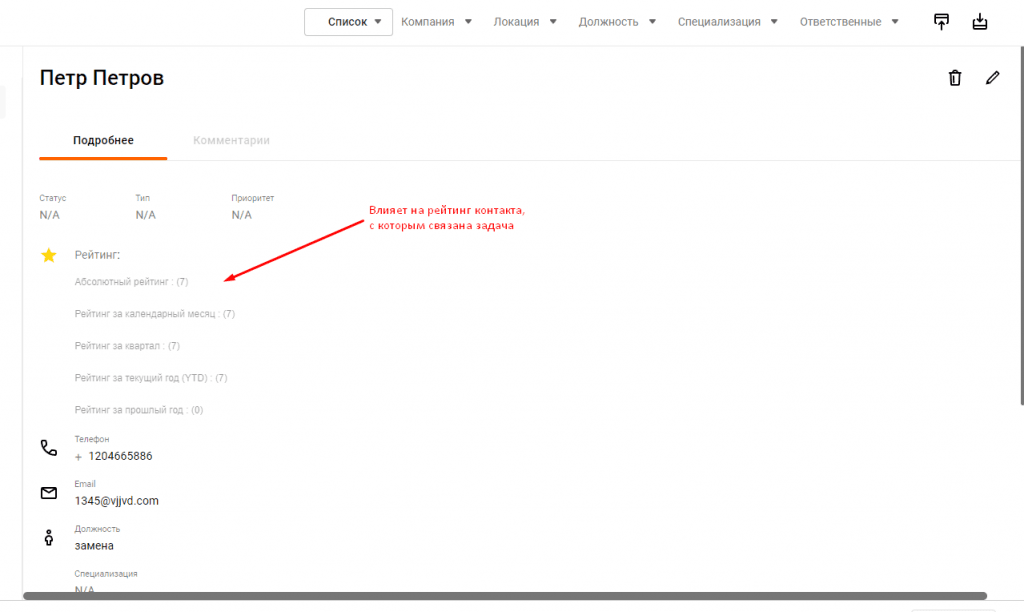Click the yellow star rating icon
Screen dimensions: 1024x612
tap(48, 256)
